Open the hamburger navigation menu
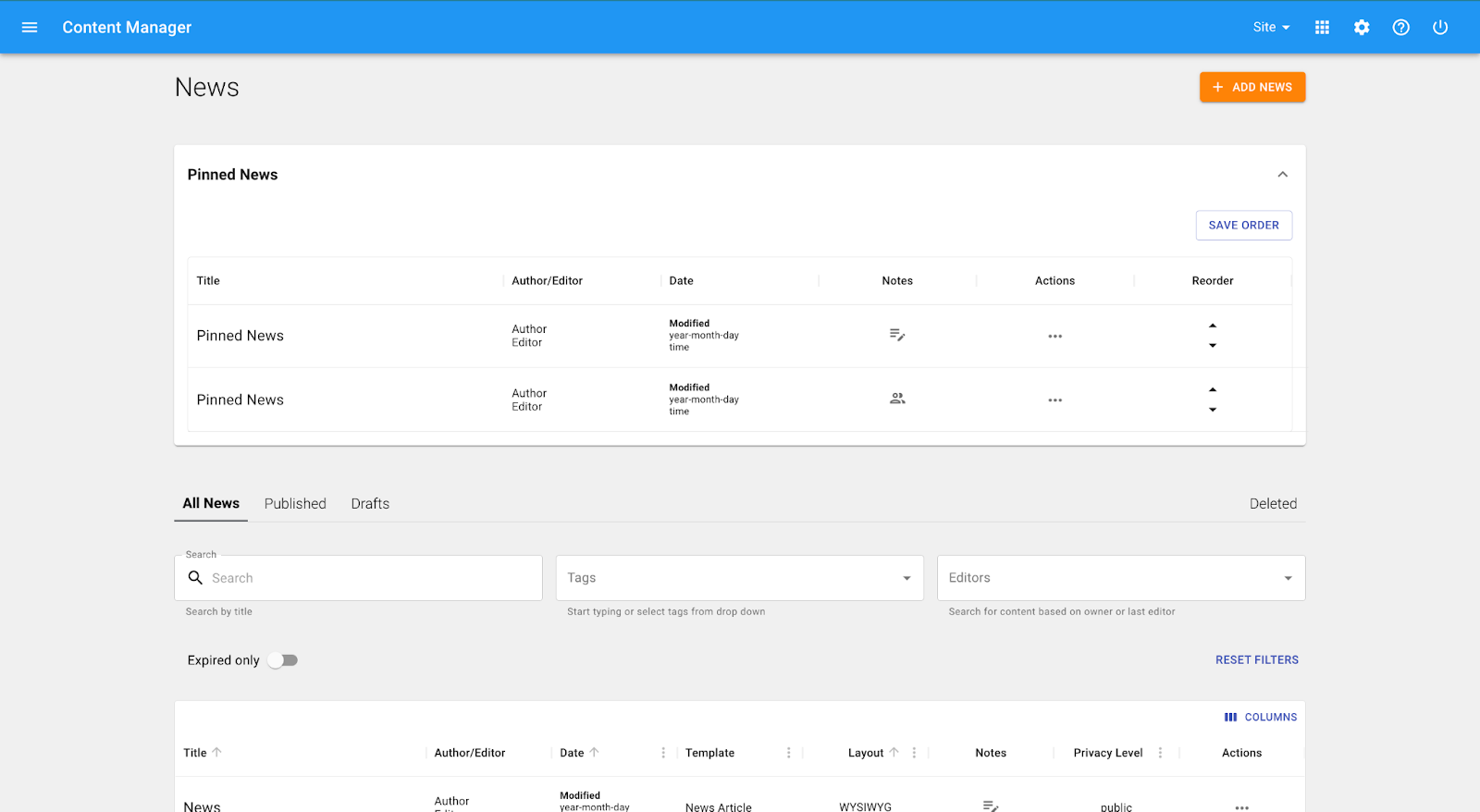This screenshot has width=1480, height=812. (30, 28)
